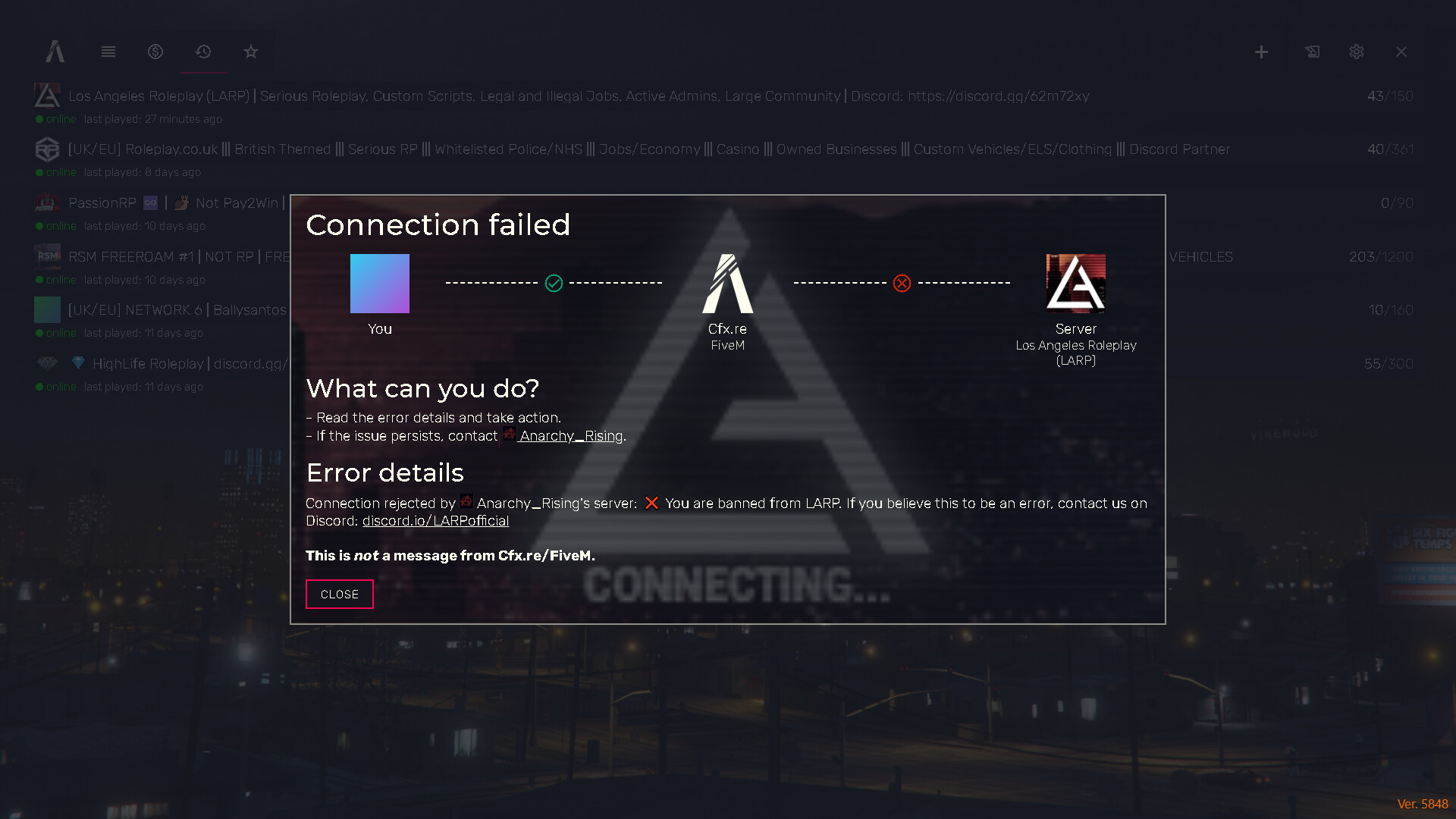Click the add new server plus button
Image resolution: width=1456 pixels, height=819 pixels.
click(1262, 51)
